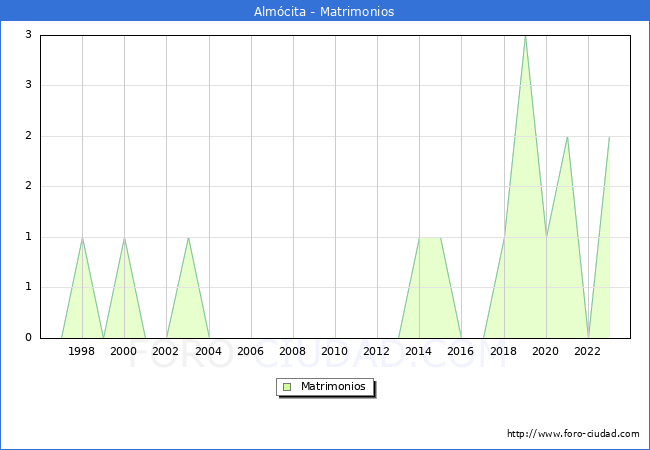Click the highest peak at year 2019
Viewport: 650px width, 450px height.
click(x=525, y=36)
